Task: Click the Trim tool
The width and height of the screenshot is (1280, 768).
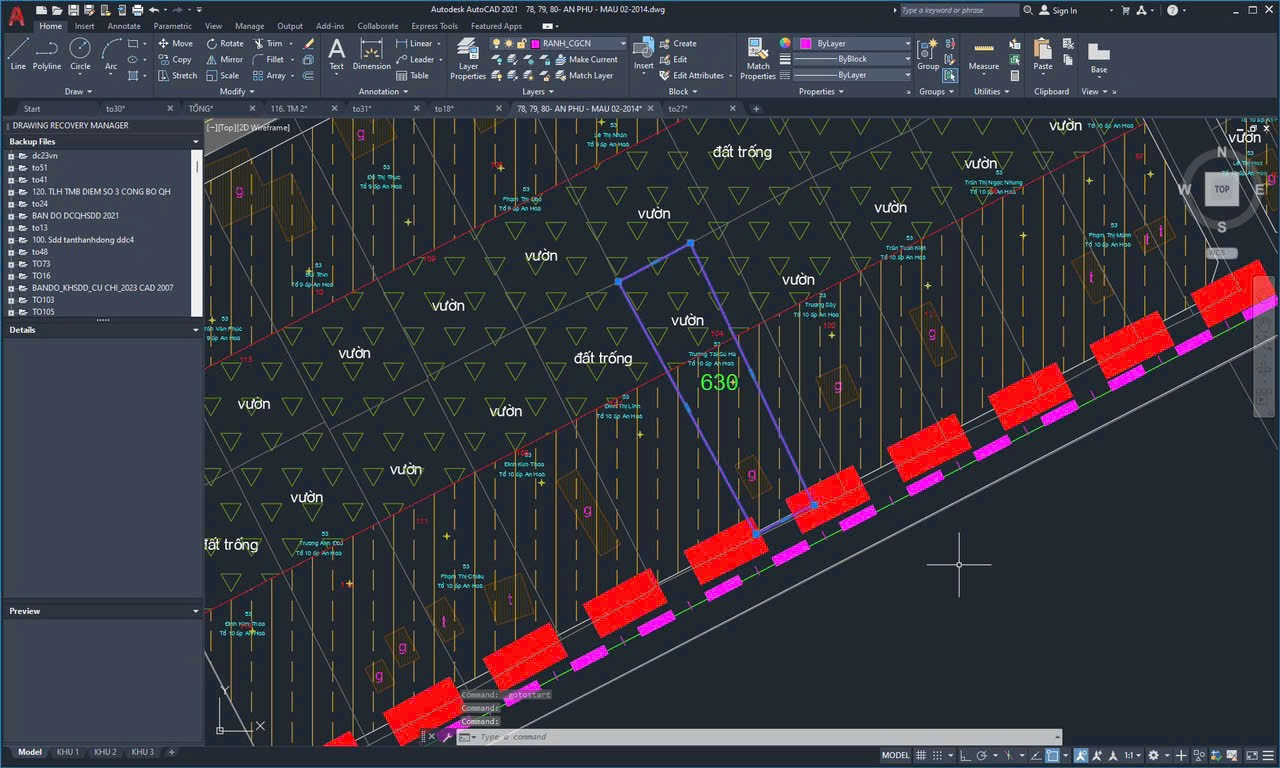Action: click(267, 43)
